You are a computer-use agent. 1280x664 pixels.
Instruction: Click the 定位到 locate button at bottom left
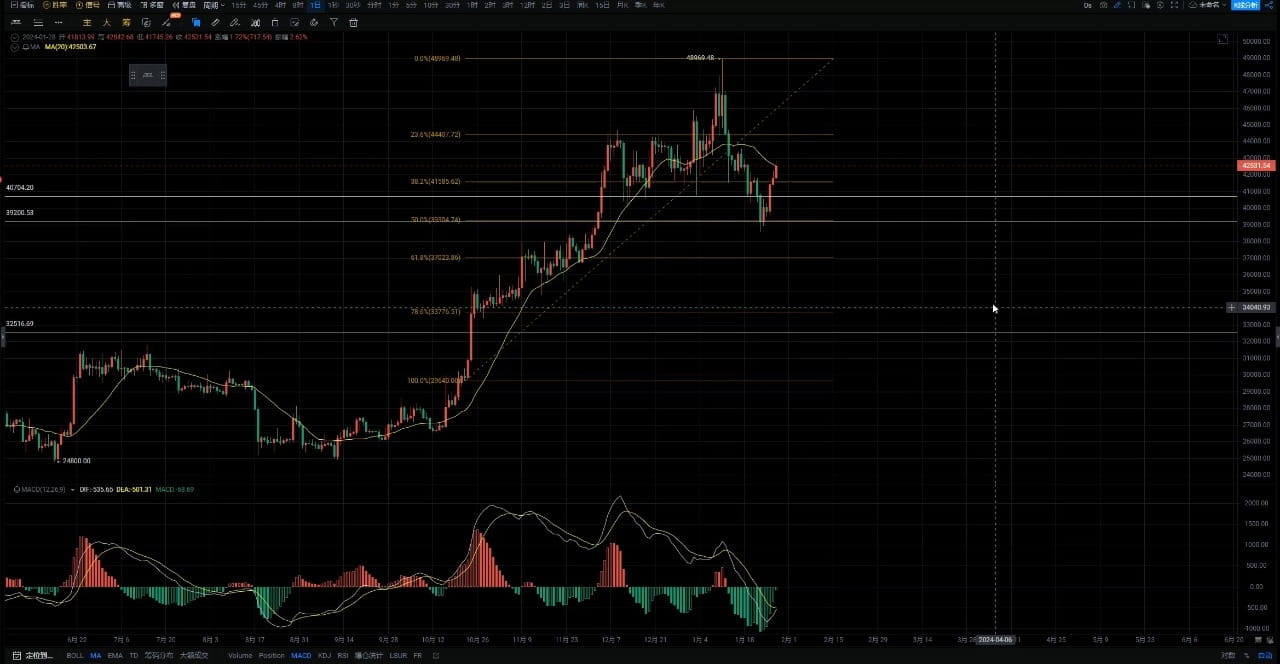coord(33,656)
